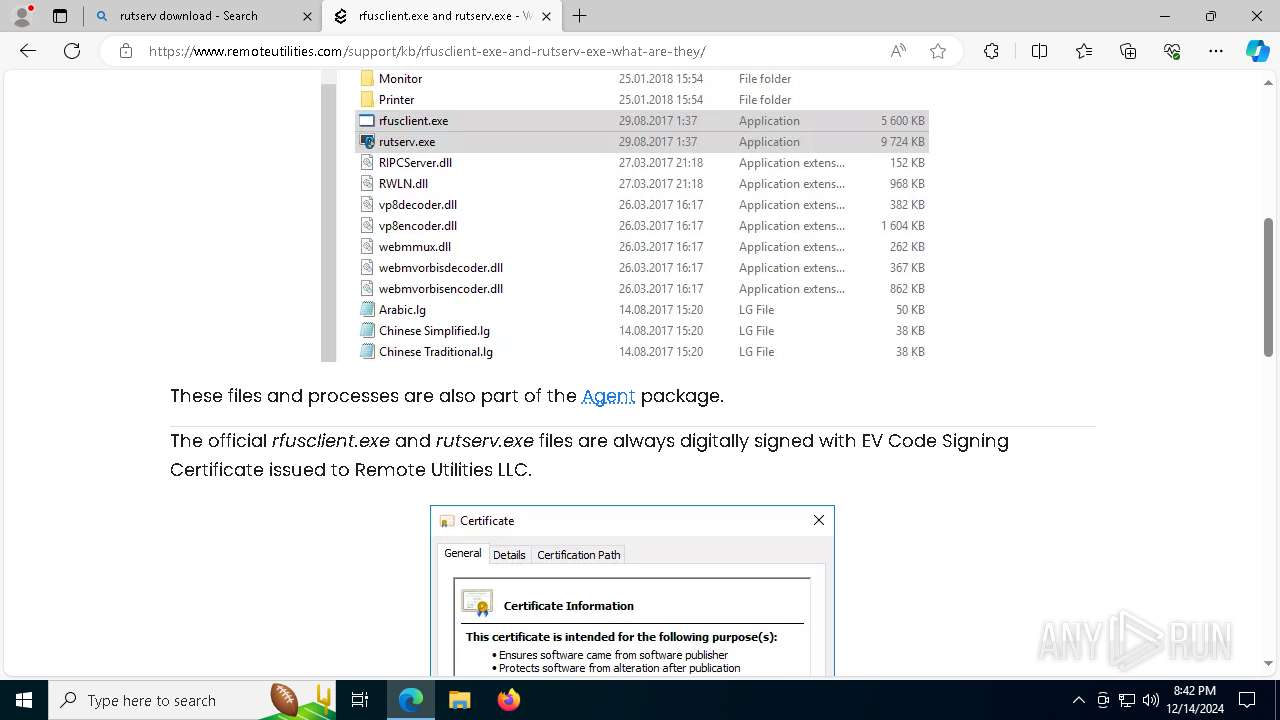The image size is (1280, 720).
Task: Open network status tray icon
Action: click(x=1127, y=700)
